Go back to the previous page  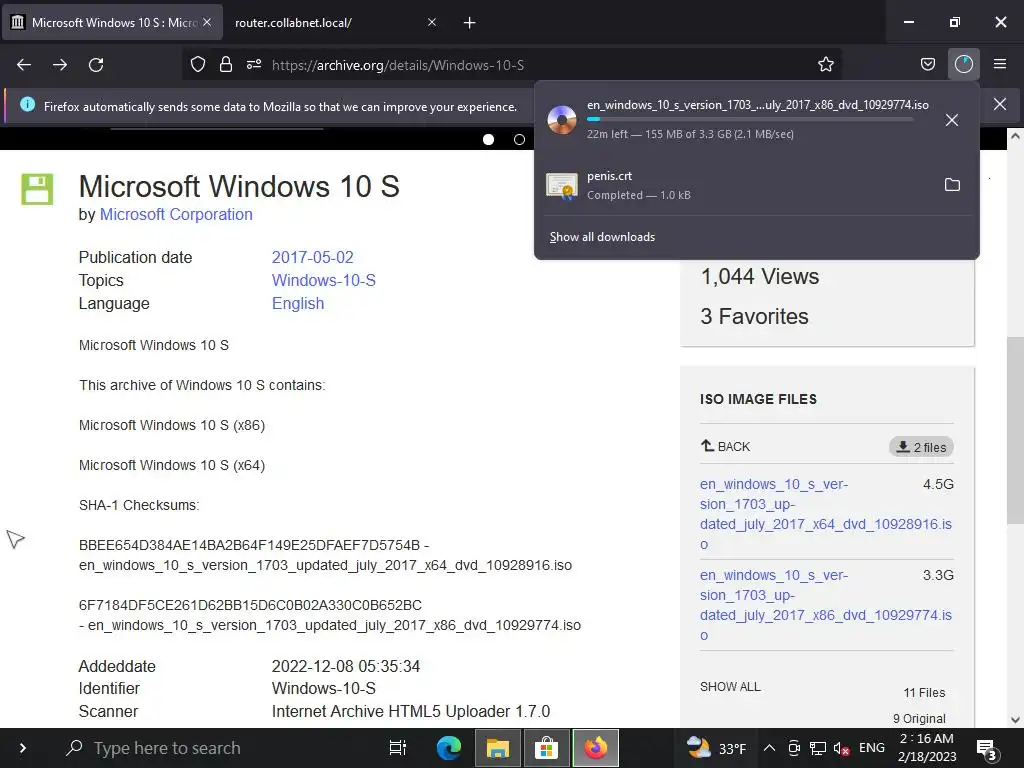24,65
